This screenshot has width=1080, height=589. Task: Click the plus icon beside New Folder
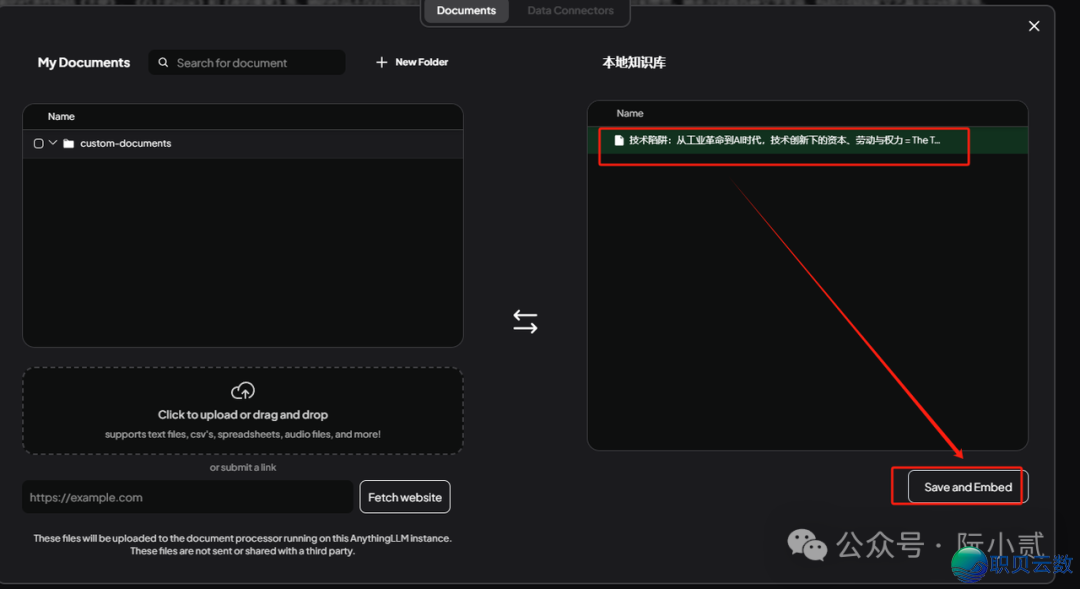pyautogui.click(x=381, y=62)
